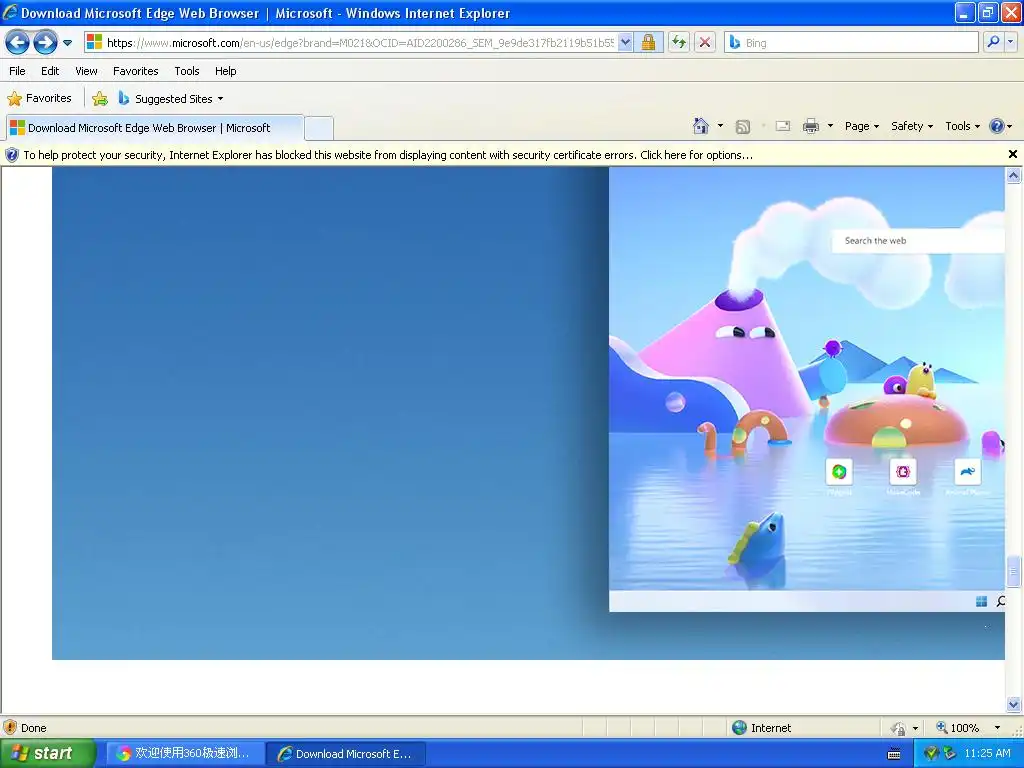The image size is (1024, 768).
Task: Open the recent pages dropdown arrow
Action: [x=67, y=43]
